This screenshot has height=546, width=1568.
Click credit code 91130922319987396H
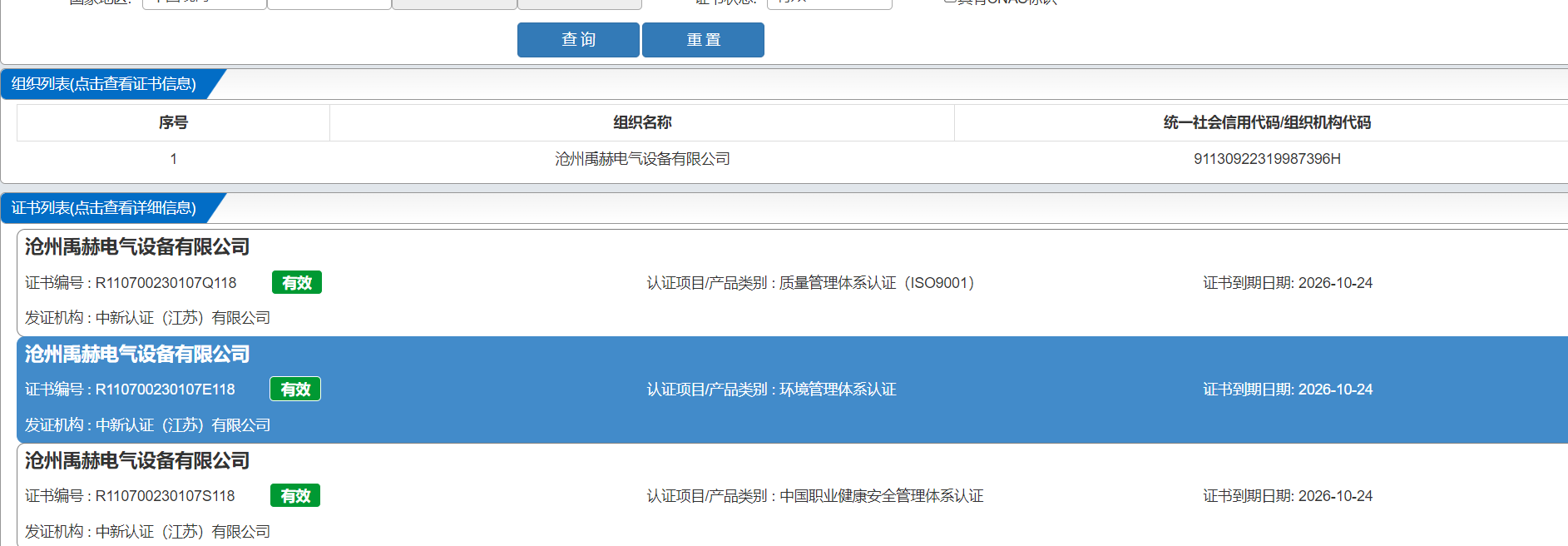pyautogui.click(x=1267, y=159)
